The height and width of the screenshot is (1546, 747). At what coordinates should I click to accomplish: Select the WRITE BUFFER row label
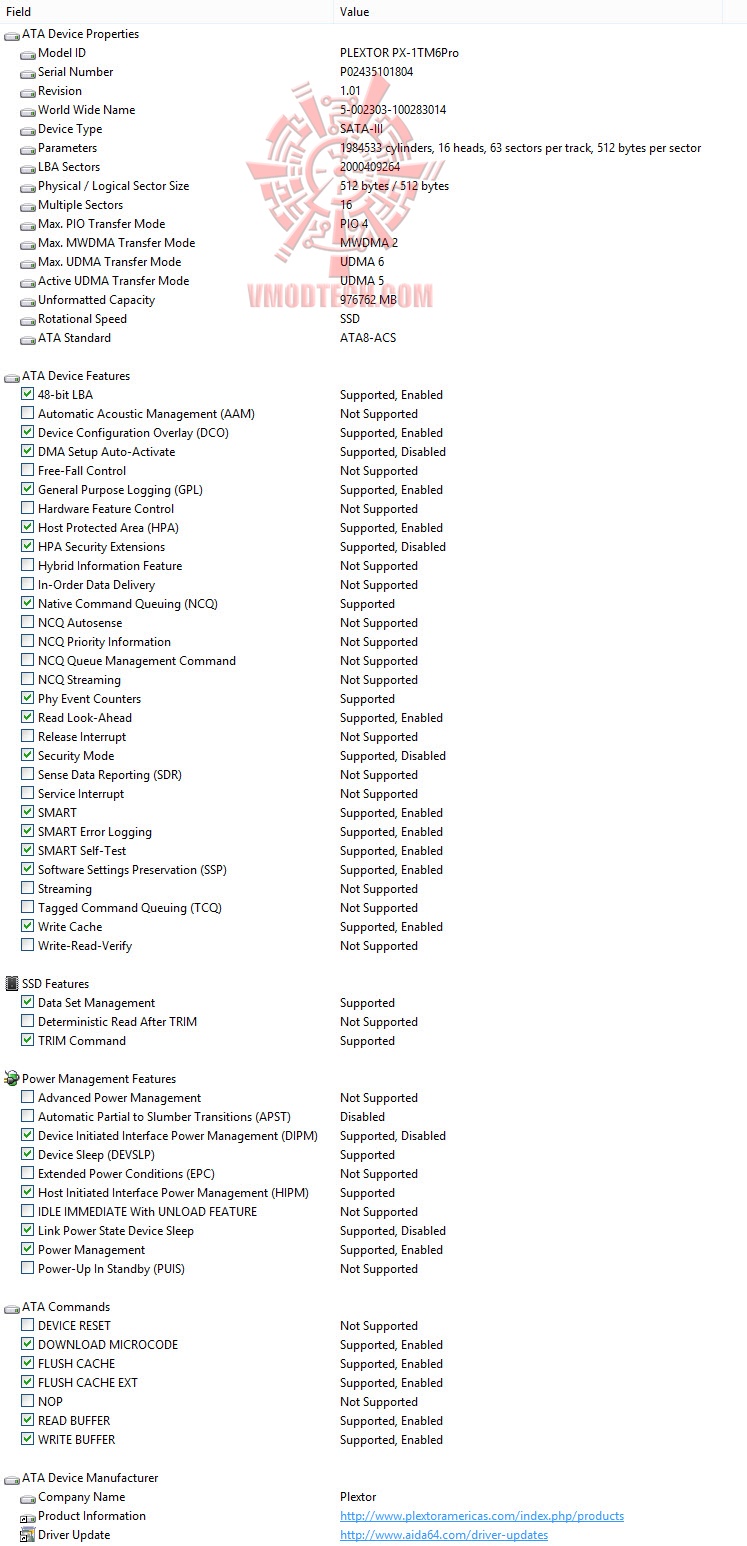(76, 1440)
